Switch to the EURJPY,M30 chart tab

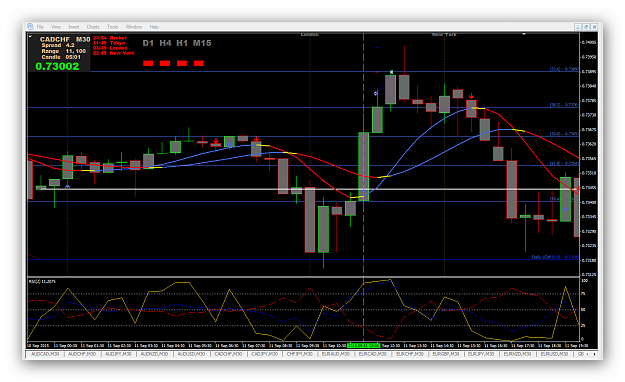pos(481,354)
